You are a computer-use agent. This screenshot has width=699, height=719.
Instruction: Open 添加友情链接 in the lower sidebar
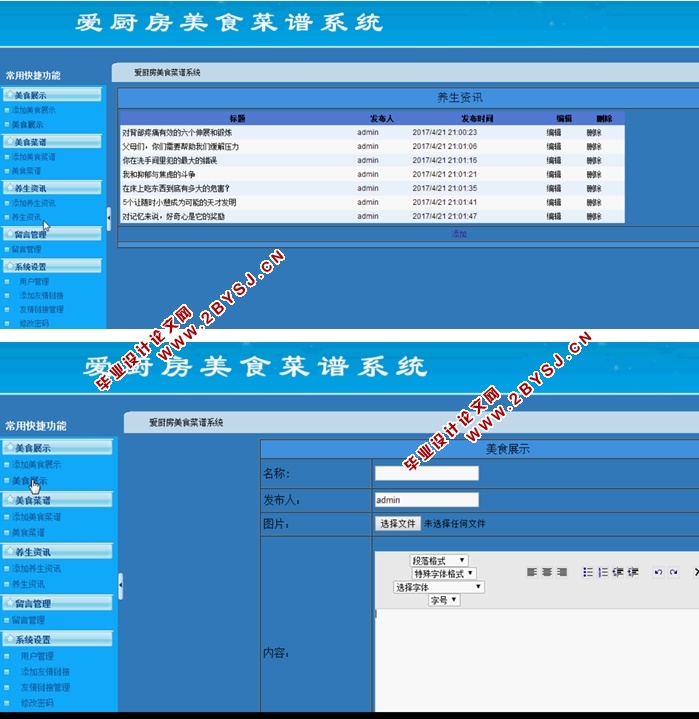[x=45, y=672]
